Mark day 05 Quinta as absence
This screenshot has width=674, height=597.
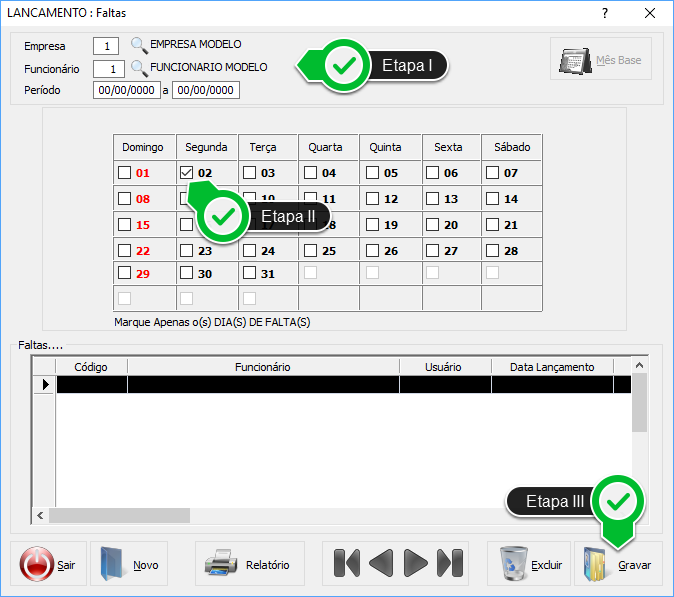pos(372,172)
